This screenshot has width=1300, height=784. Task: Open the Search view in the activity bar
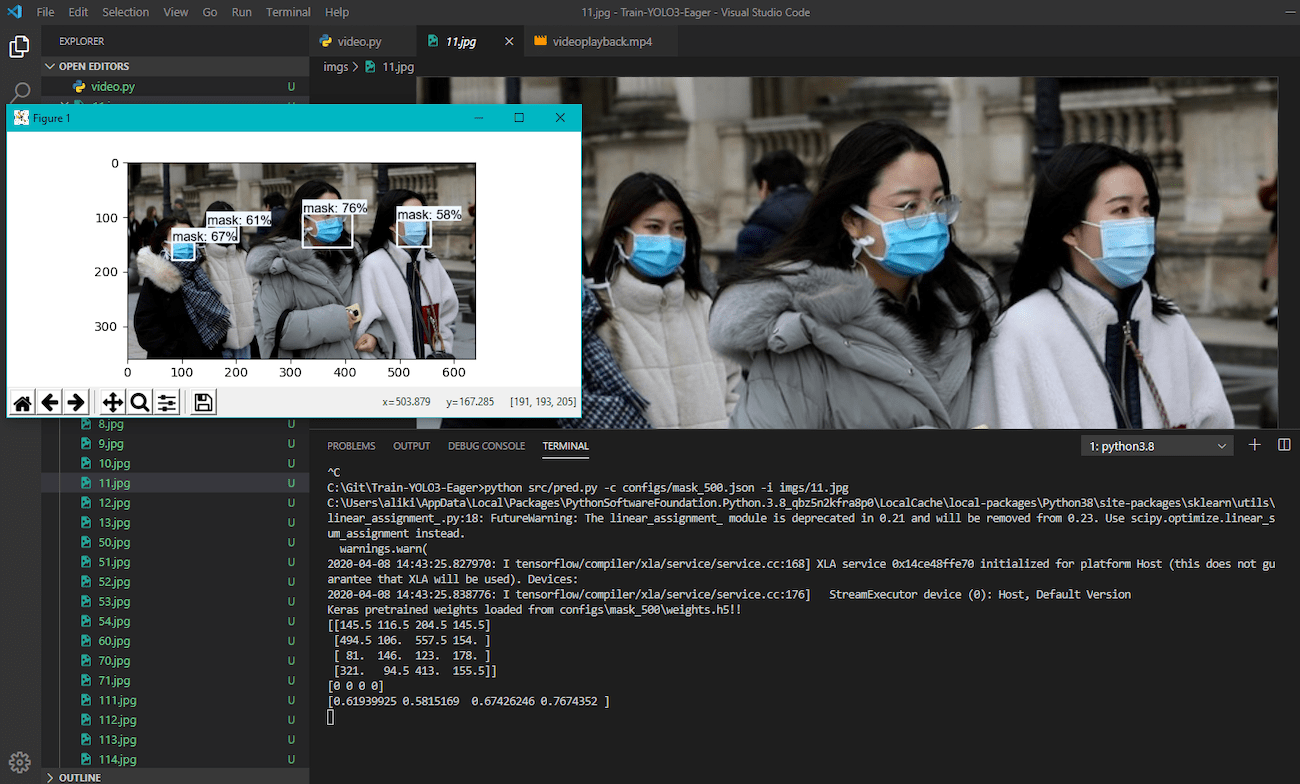pyautogui.click(x=20, y=92)
